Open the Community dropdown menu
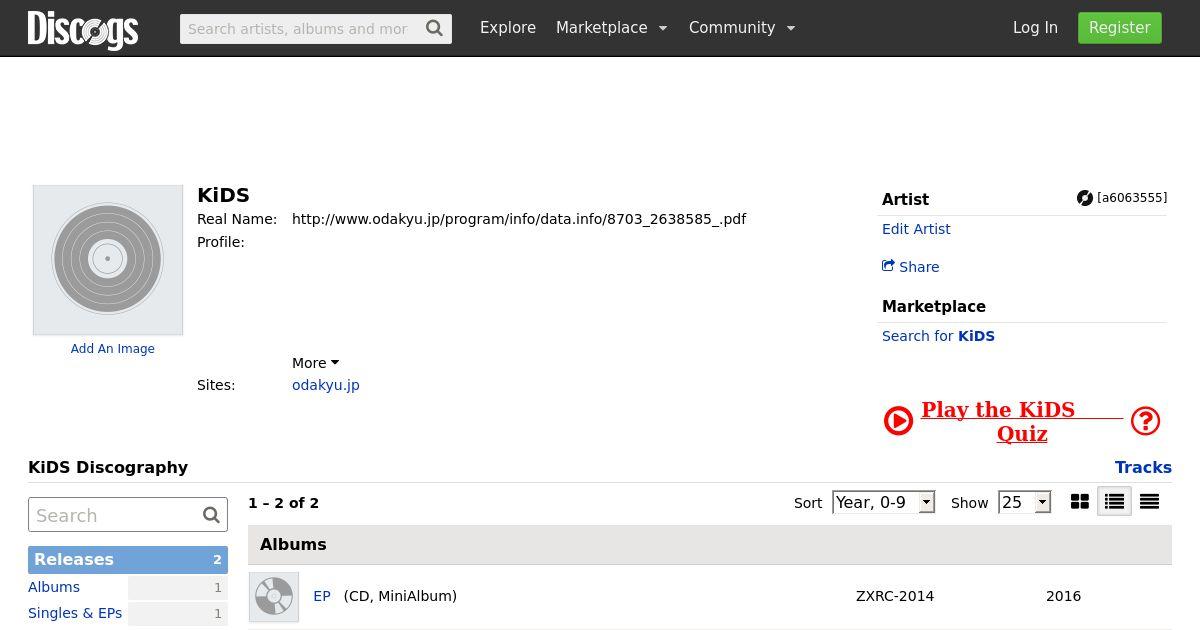1200x630 pixels. [742, 28]
